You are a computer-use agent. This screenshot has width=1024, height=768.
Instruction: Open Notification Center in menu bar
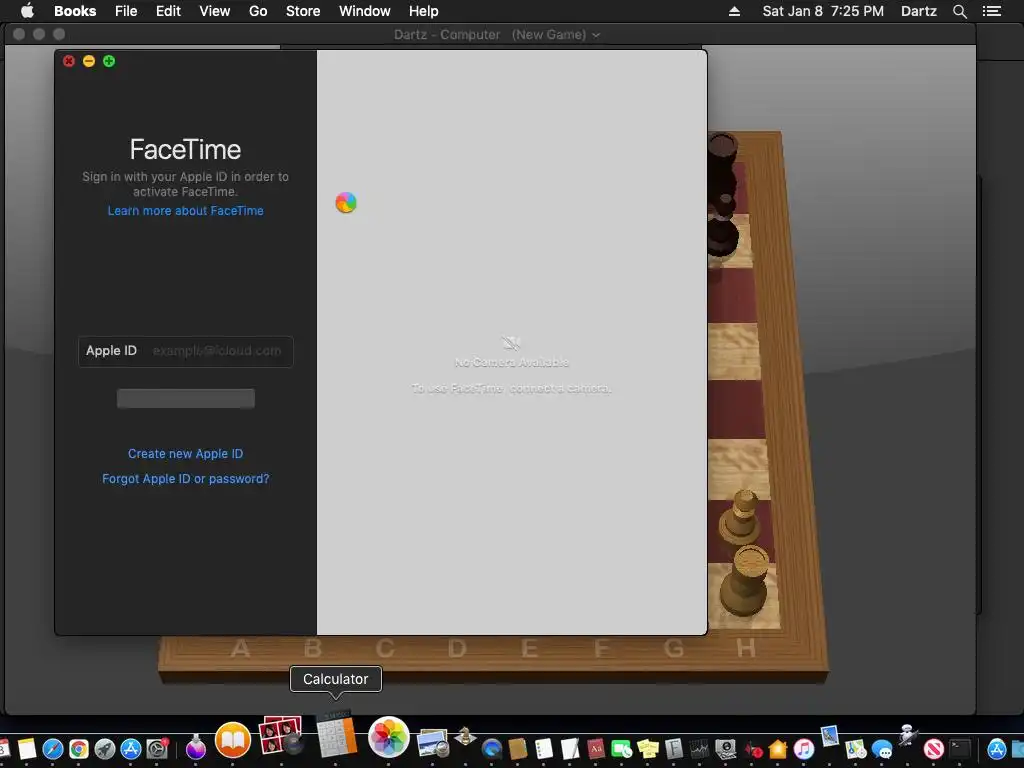[991, 11]
